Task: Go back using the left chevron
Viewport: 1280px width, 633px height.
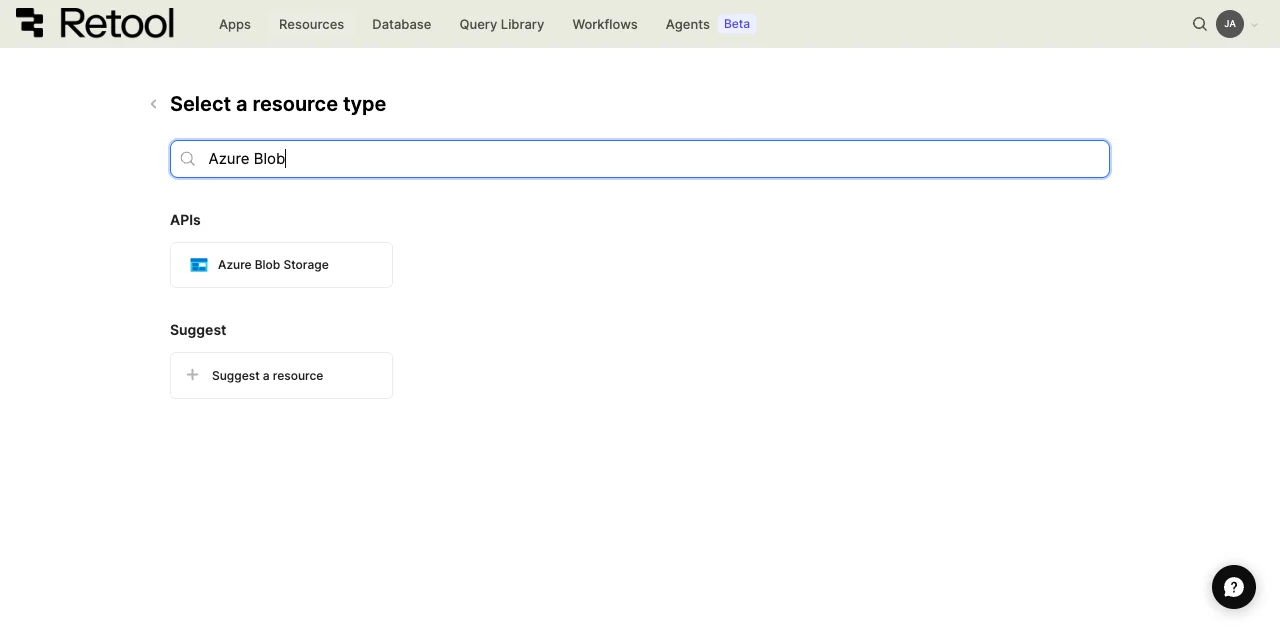Action: [x=153, y=104]
